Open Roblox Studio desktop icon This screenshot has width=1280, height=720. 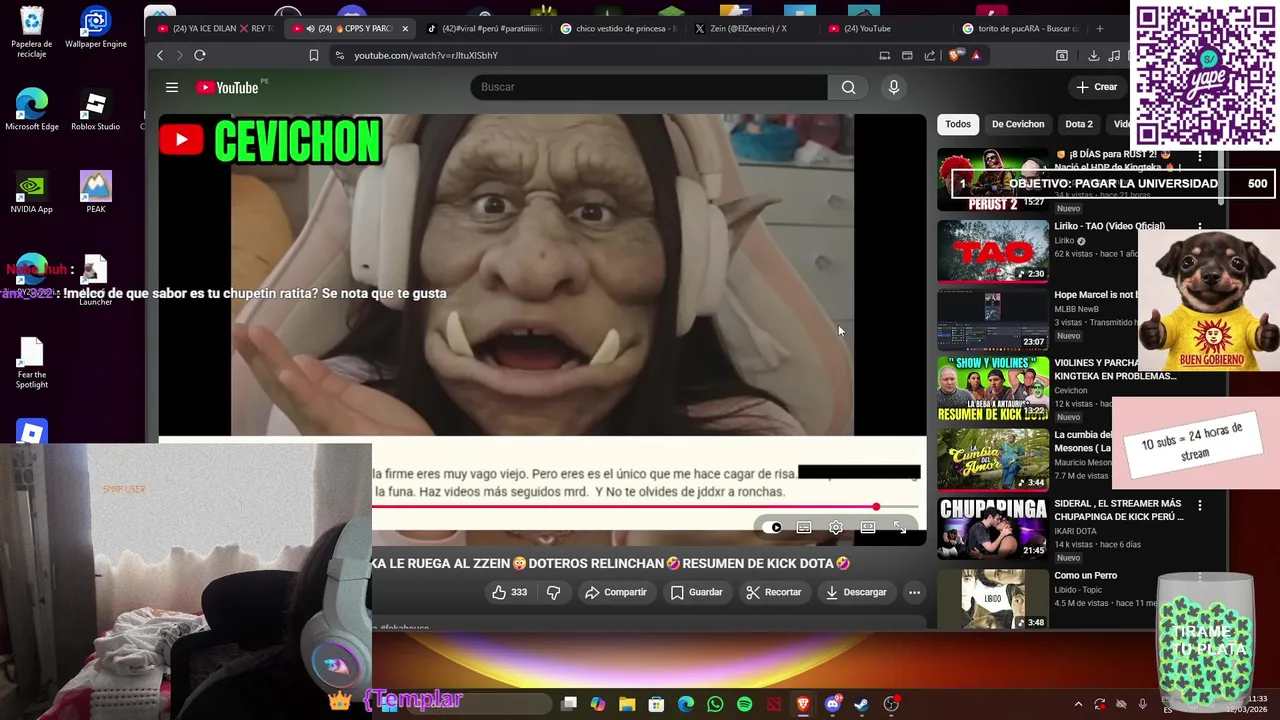click(95, 110)
